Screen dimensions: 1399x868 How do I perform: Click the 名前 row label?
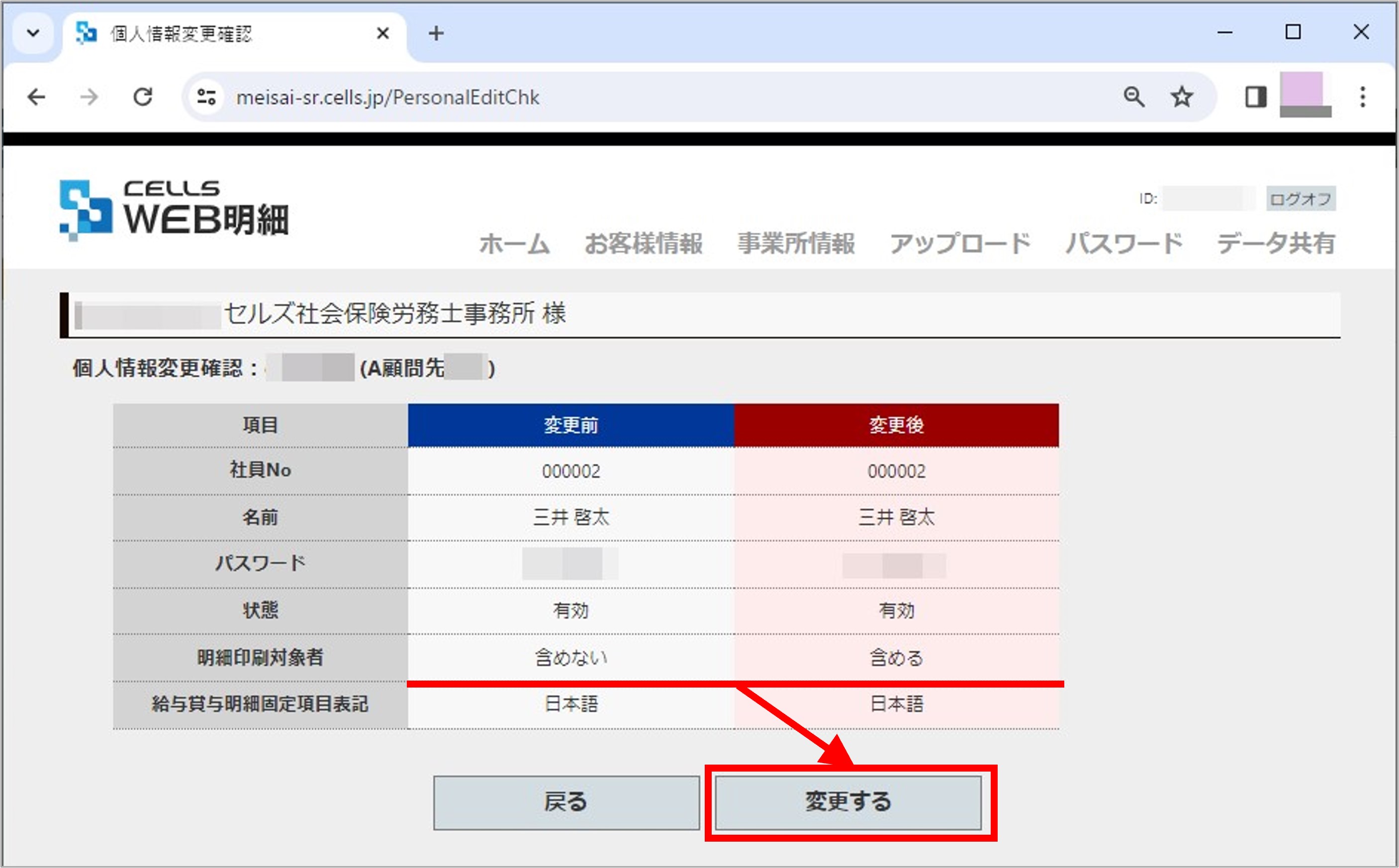pos(261,517)
